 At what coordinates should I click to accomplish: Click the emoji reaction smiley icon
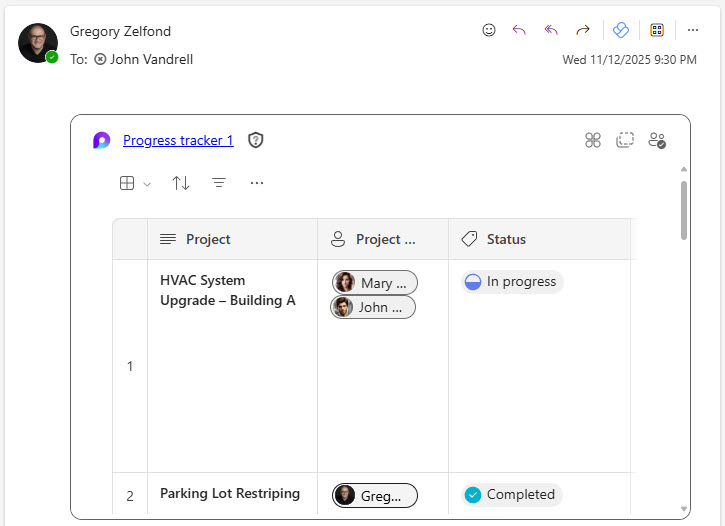pyautogui.click(x=489, y=30)
